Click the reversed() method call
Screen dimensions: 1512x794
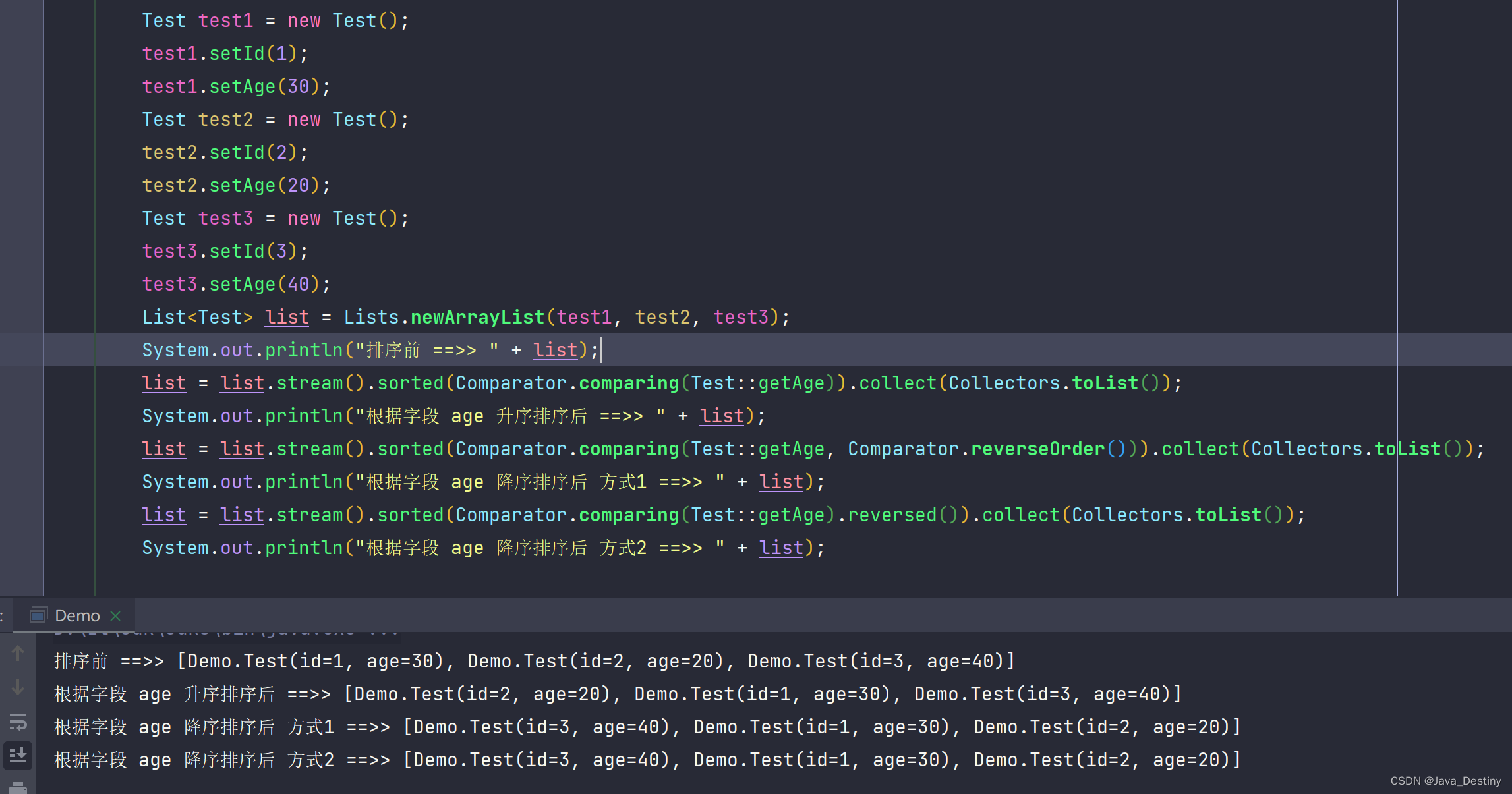point(891,515)
